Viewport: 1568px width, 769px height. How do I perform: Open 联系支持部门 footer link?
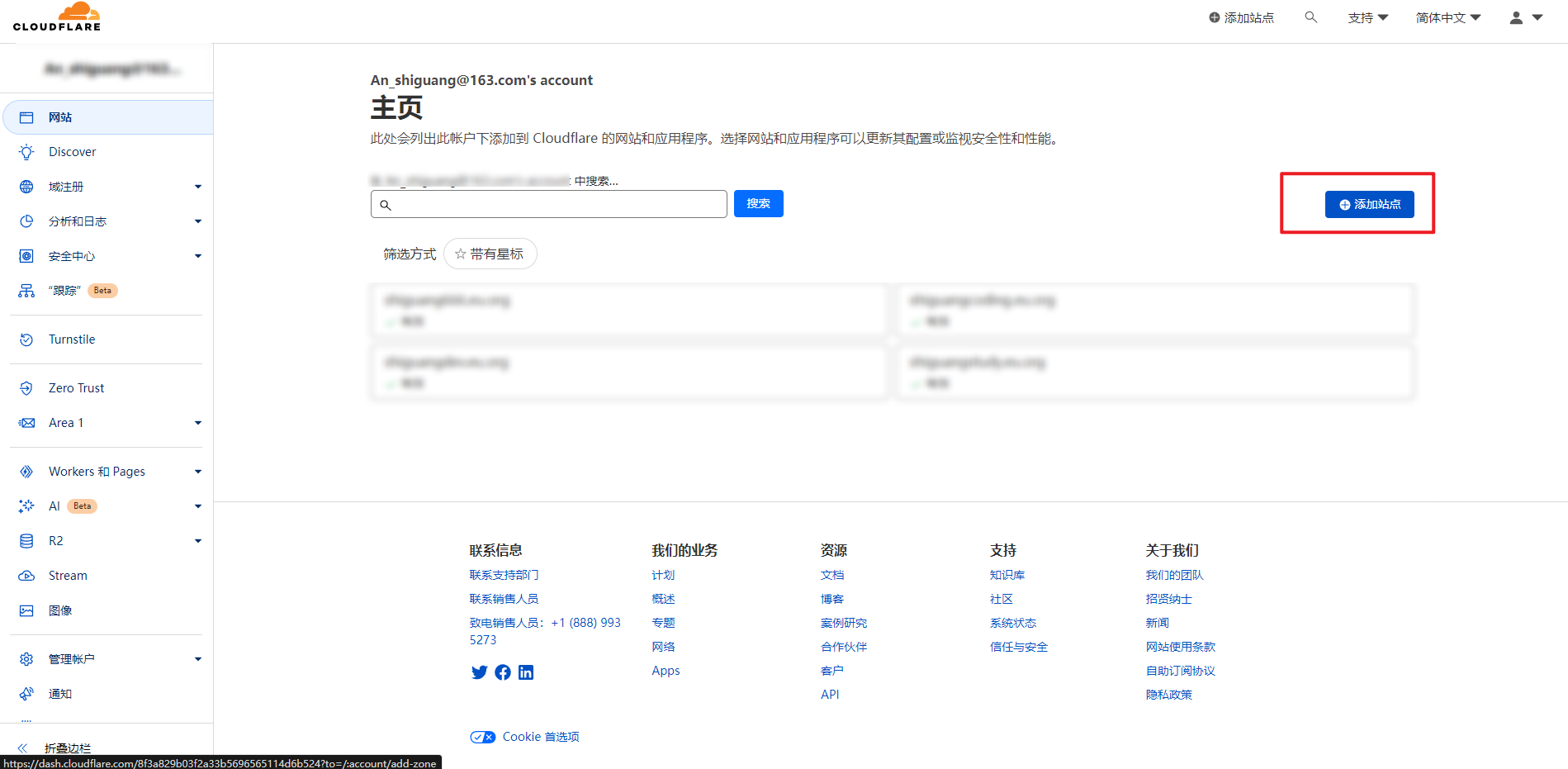[x=504, y=575]
